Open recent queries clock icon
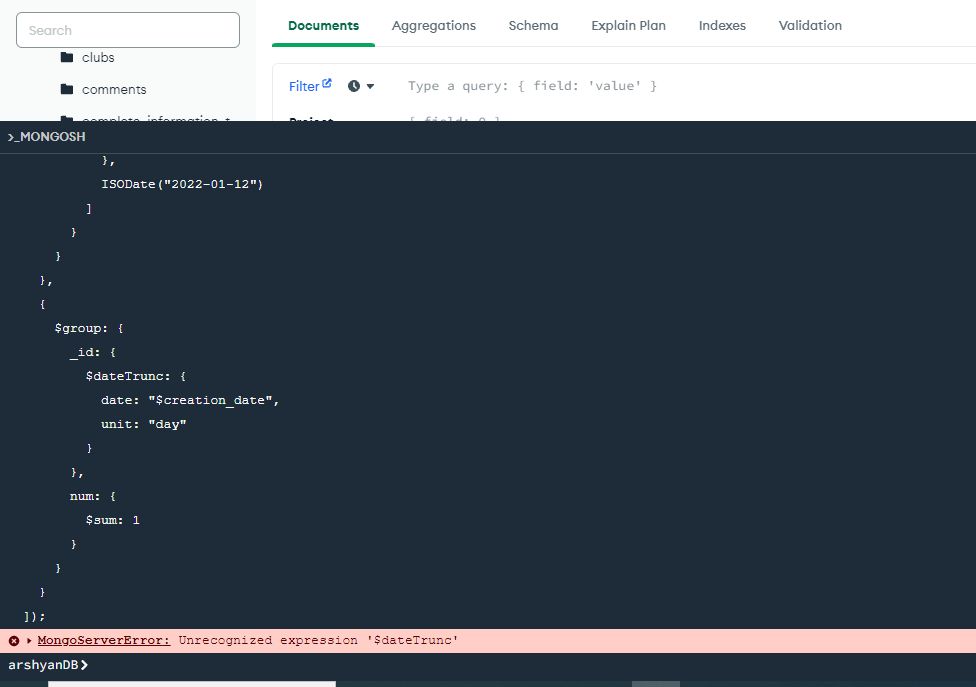 [354, 86]
